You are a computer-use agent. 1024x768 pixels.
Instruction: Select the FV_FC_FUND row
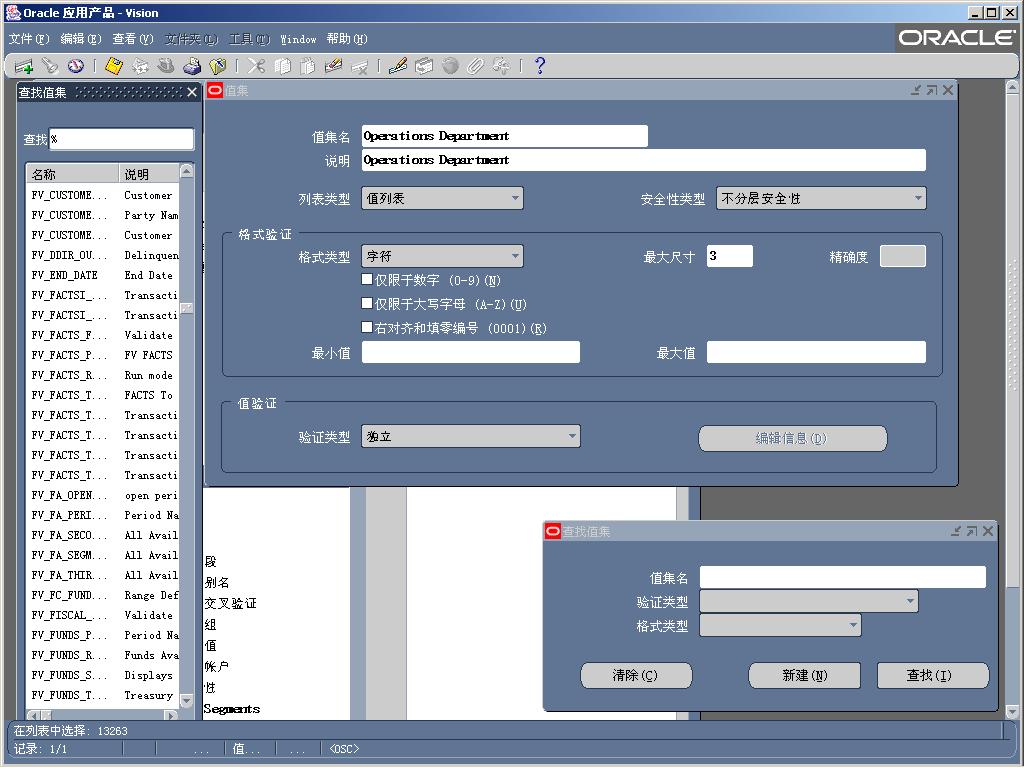104,596
